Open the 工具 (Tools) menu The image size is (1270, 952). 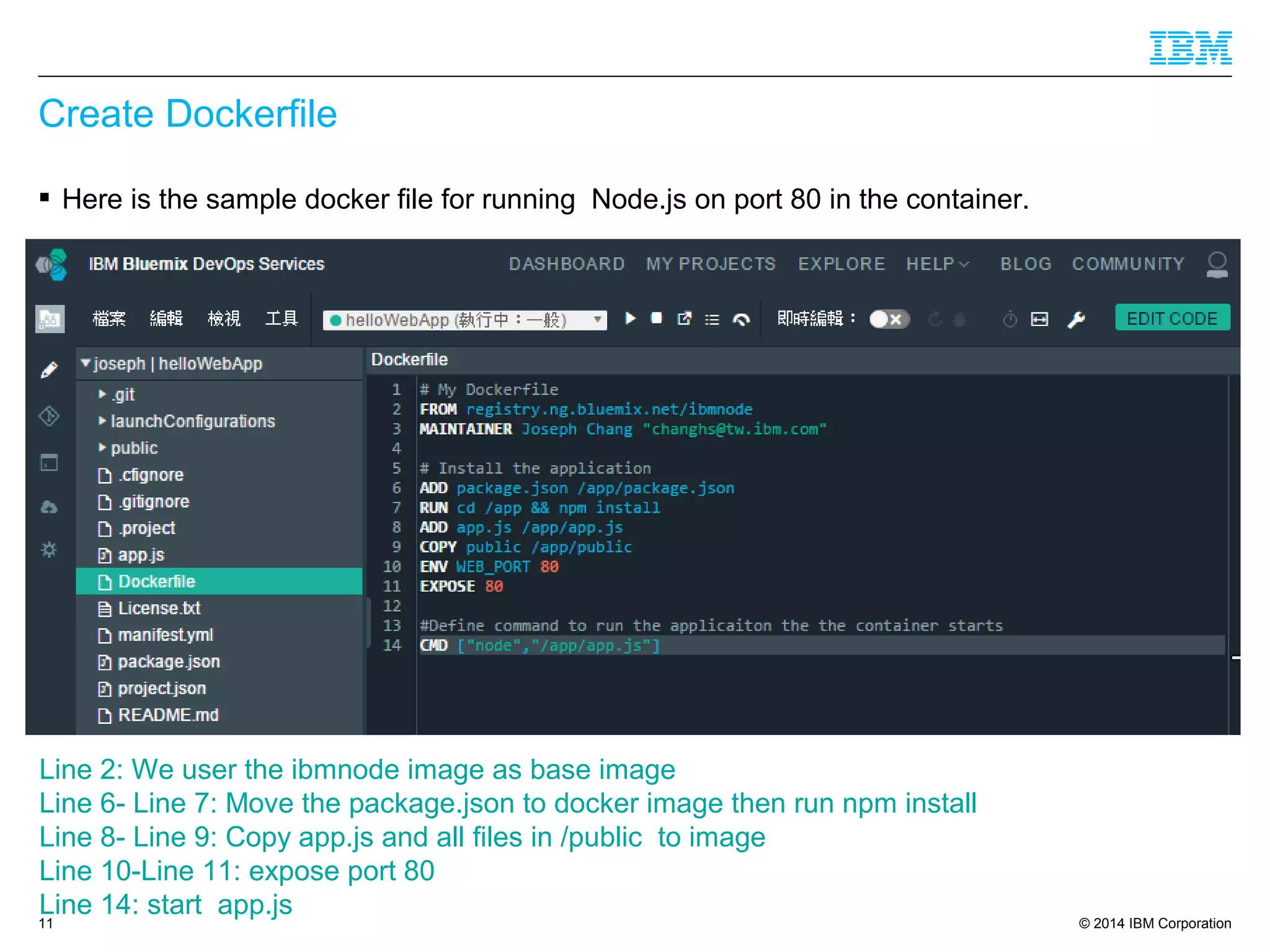point(282,319)
